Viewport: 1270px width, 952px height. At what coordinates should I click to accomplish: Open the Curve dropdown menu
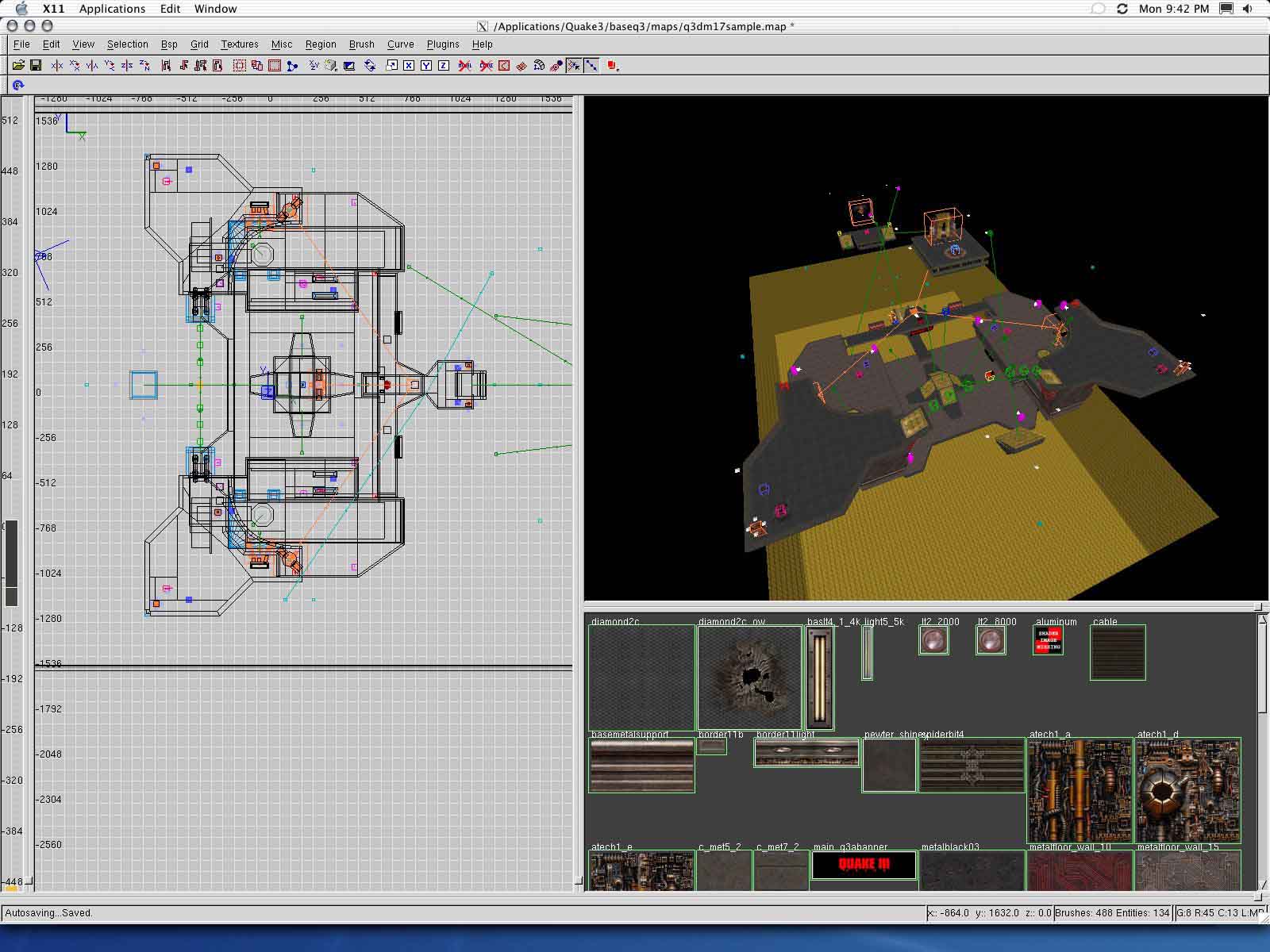[x=400, y=44]
